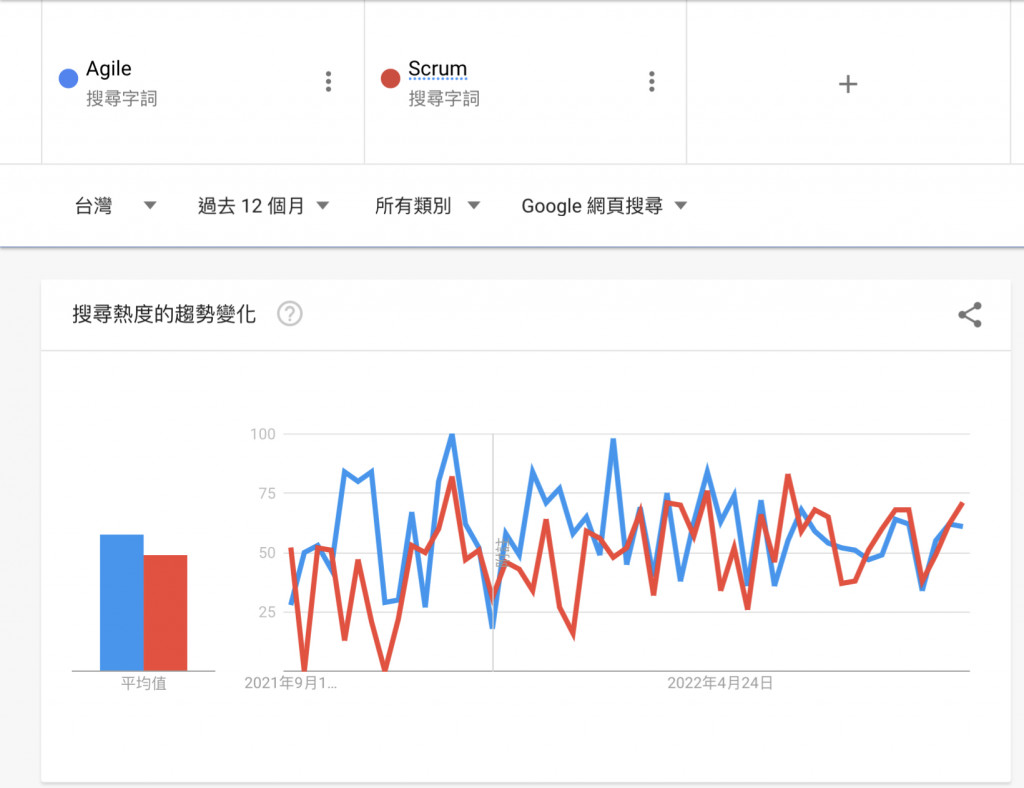Click the red Scrum average bar

coord(165,612)
